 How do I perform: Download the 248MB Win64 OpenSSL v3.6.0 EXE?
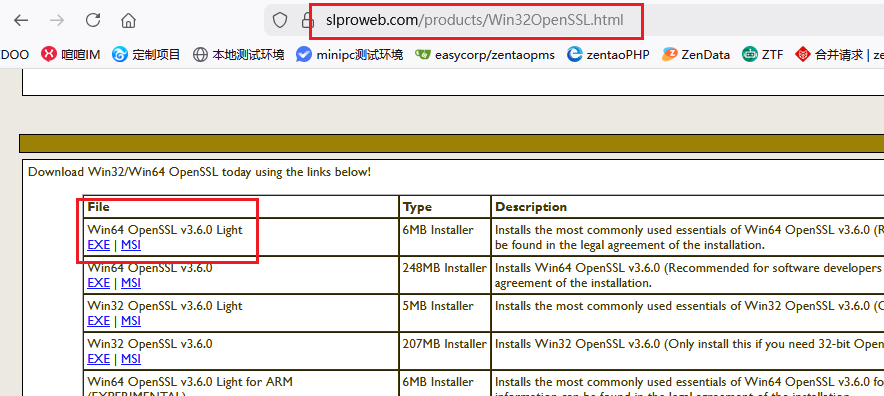coord(99,283)
